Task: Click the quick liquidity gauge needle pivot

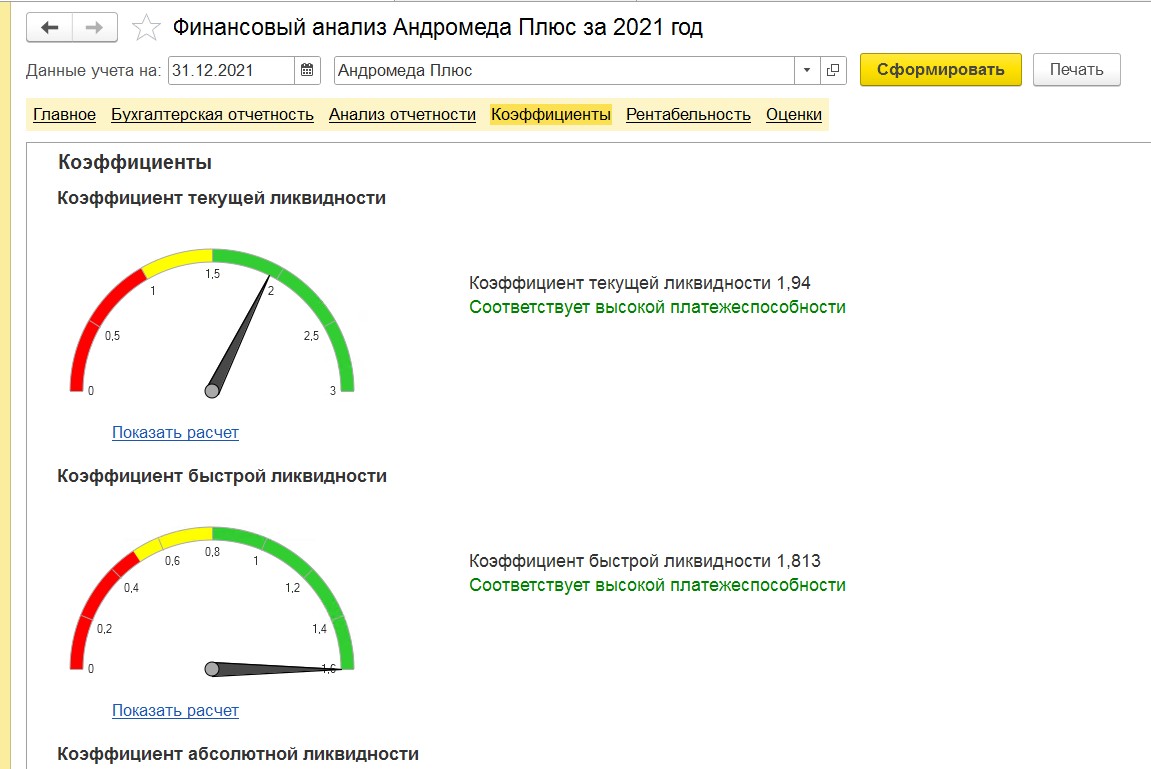Action: coord(212,668)
